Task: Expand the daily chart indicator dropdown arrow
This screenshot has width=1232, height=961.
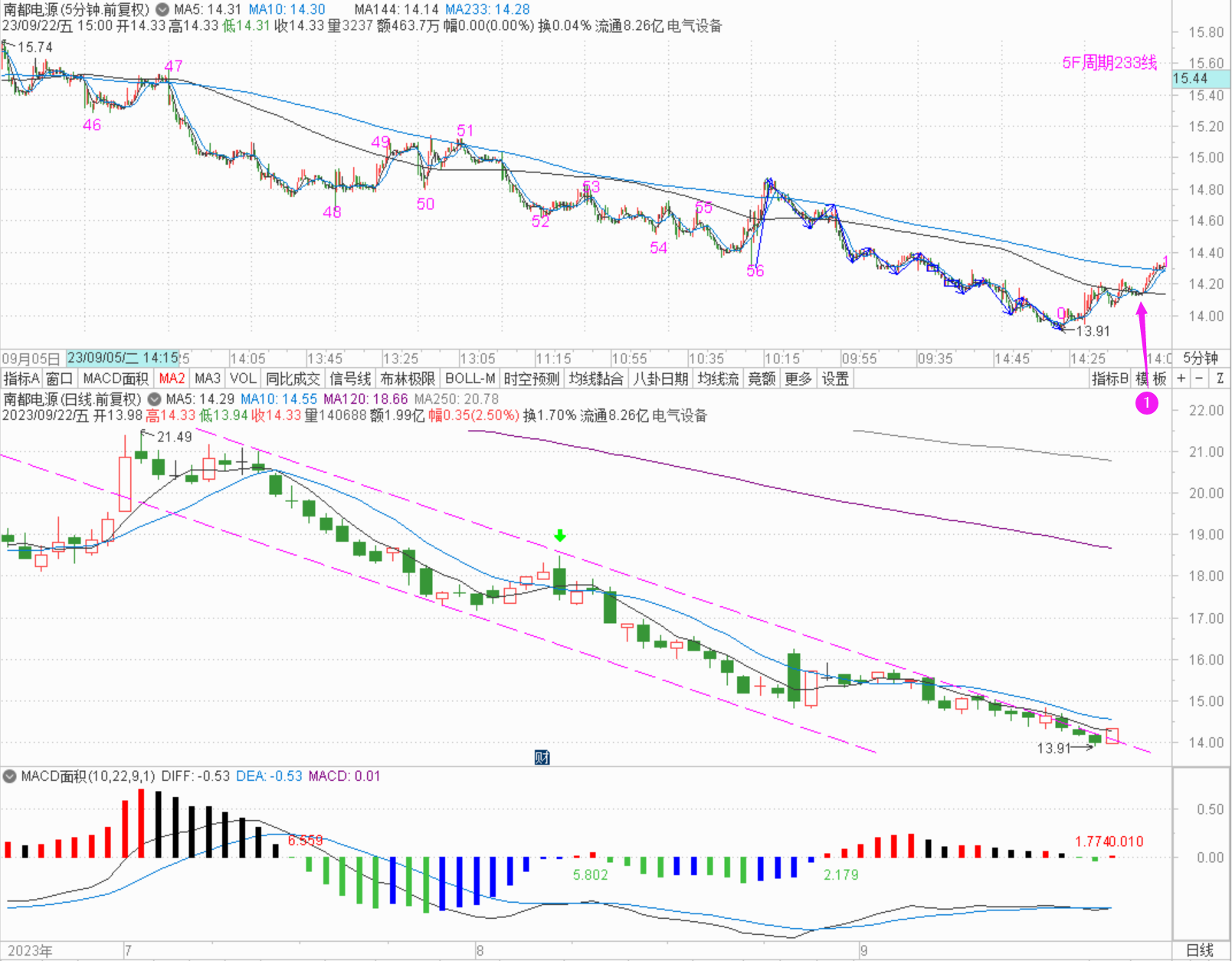Action: [154, 399]
